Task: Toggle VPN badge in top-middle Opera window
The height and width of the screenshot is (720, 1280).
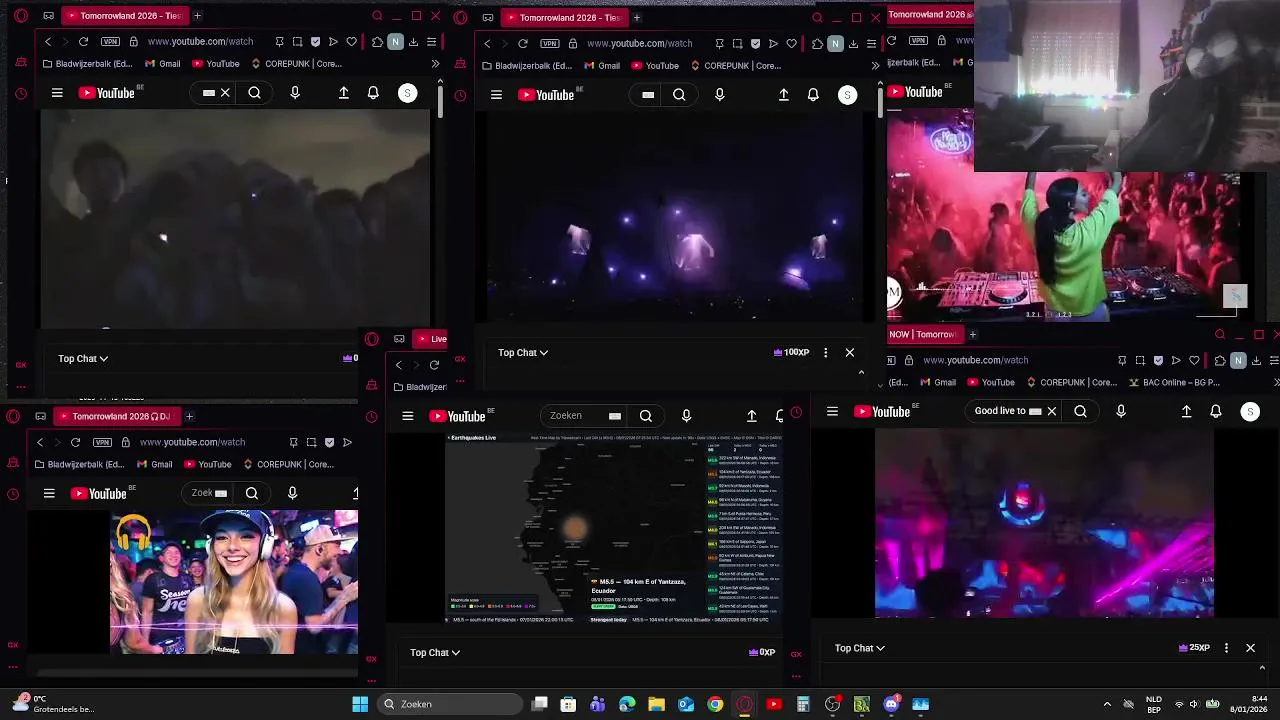Action: pyautogui.click(x=549, y=44)
